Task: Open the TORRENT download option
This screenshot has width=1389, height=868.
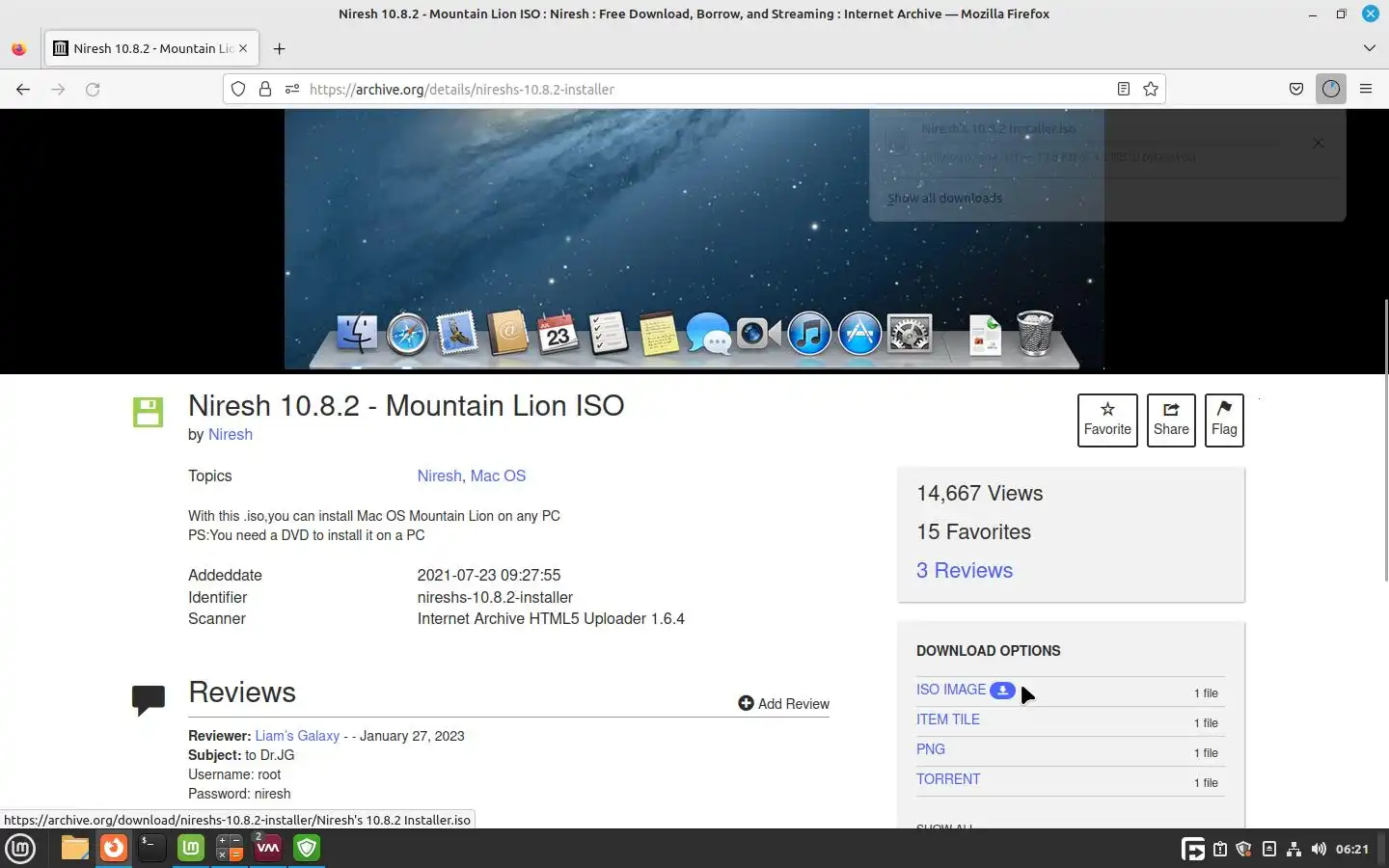Action: click(948, 779)
